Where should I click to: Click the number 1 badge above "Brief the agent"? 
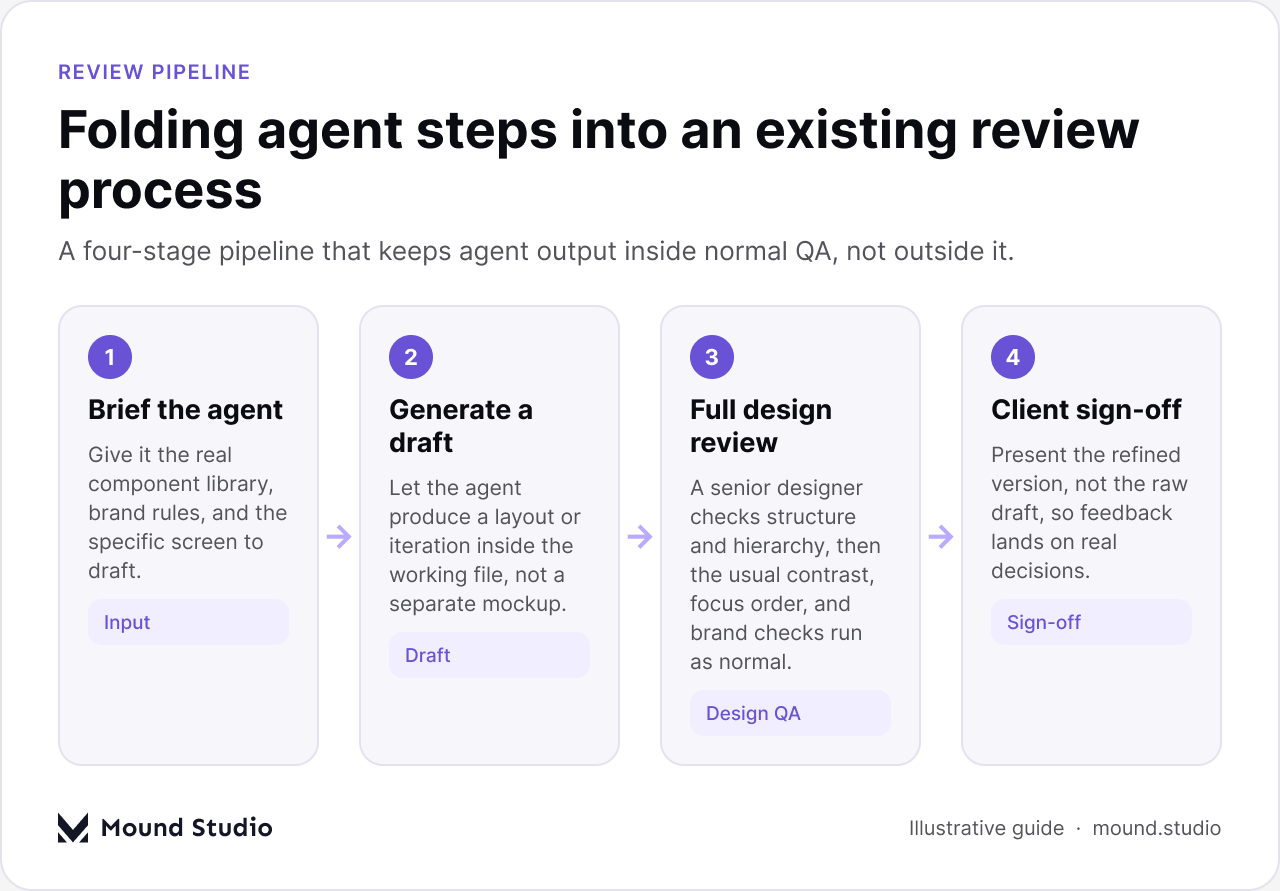(x=110, y=357)
